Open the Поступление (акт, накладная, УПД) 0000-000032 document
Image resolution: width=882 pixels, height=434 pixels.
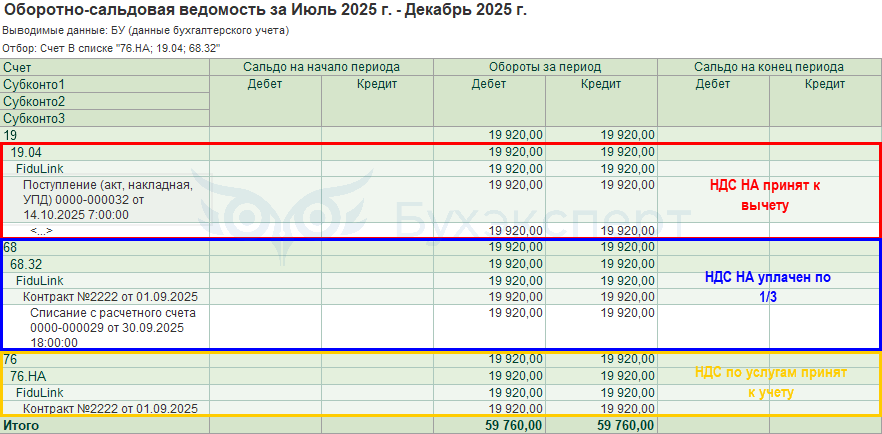(x=108, y=200)
